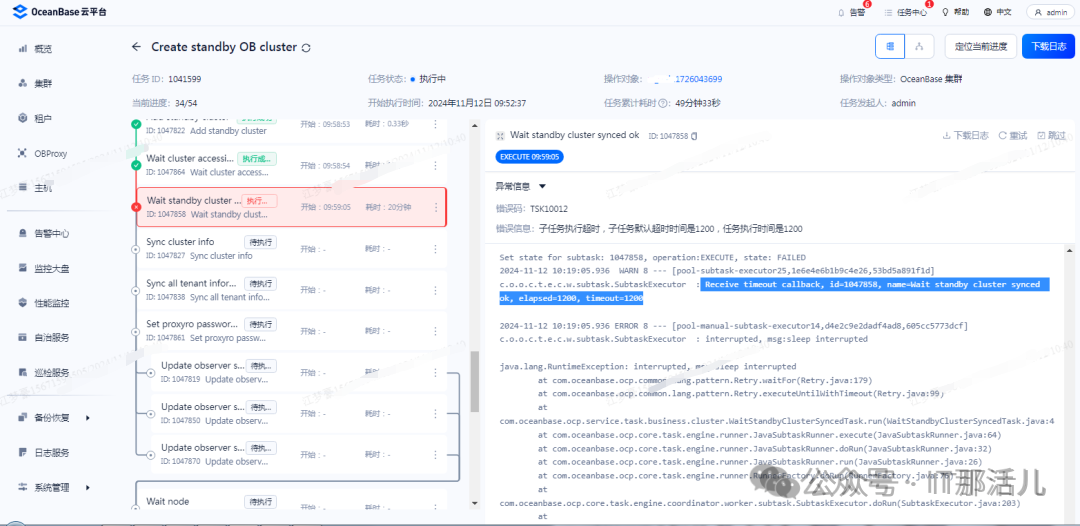The image size is (1080, 526).
Task: Open more options for Sync all tenant information row
Action: [x=435, y=290]
